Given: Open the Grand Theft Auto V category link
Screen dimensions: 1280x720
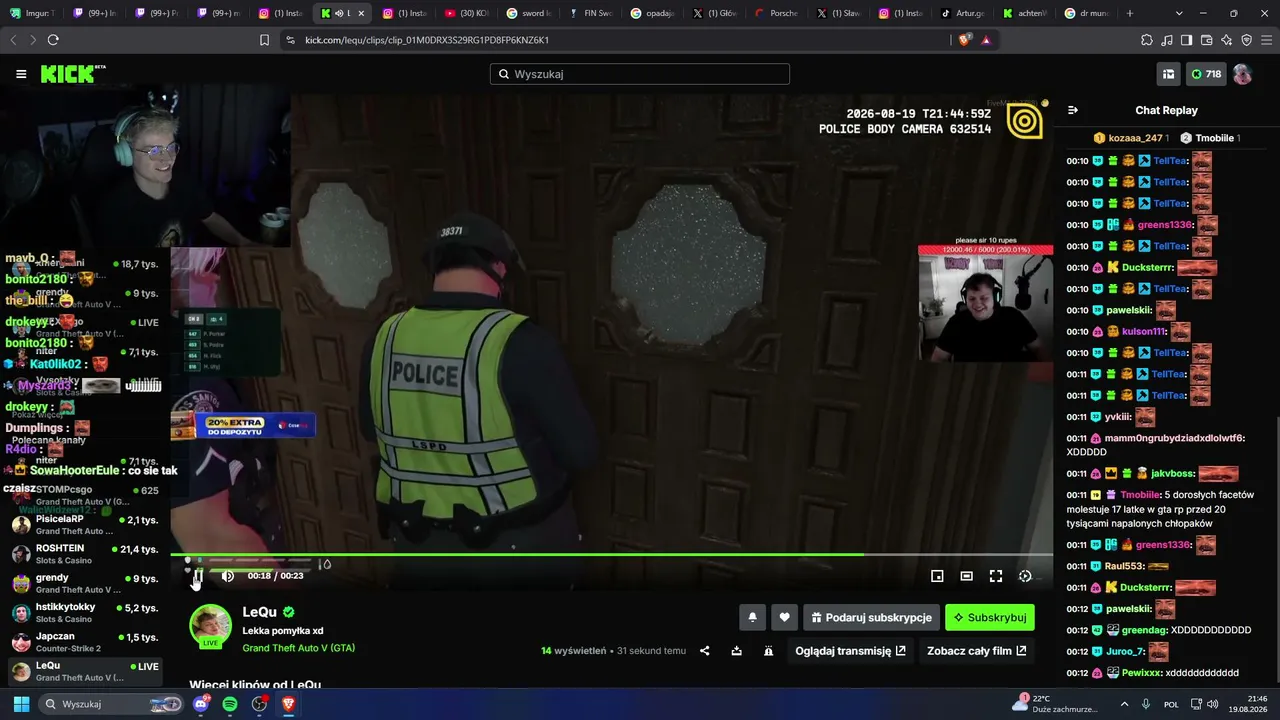Looking at the screenshot, I should pyautogui.click(x=299, y=648).
